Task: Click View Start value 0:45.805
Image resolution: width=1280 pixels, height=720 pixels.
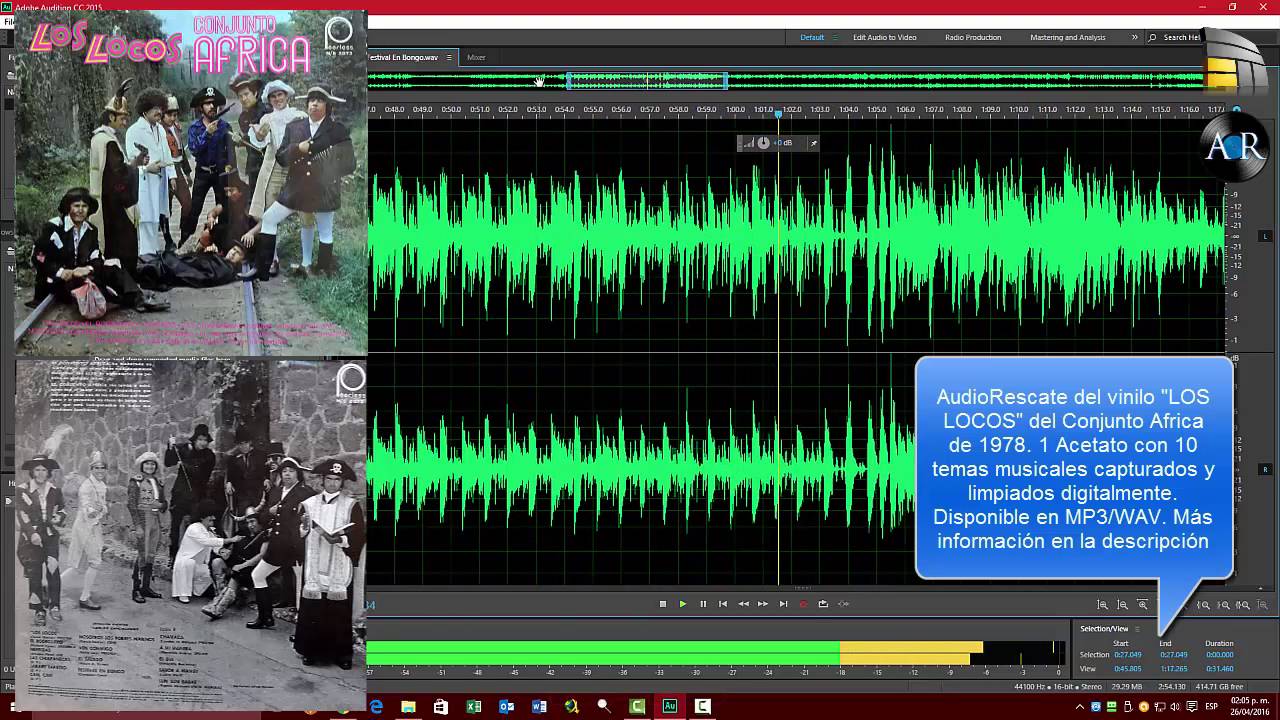Action: click(x=1128, y=668)
